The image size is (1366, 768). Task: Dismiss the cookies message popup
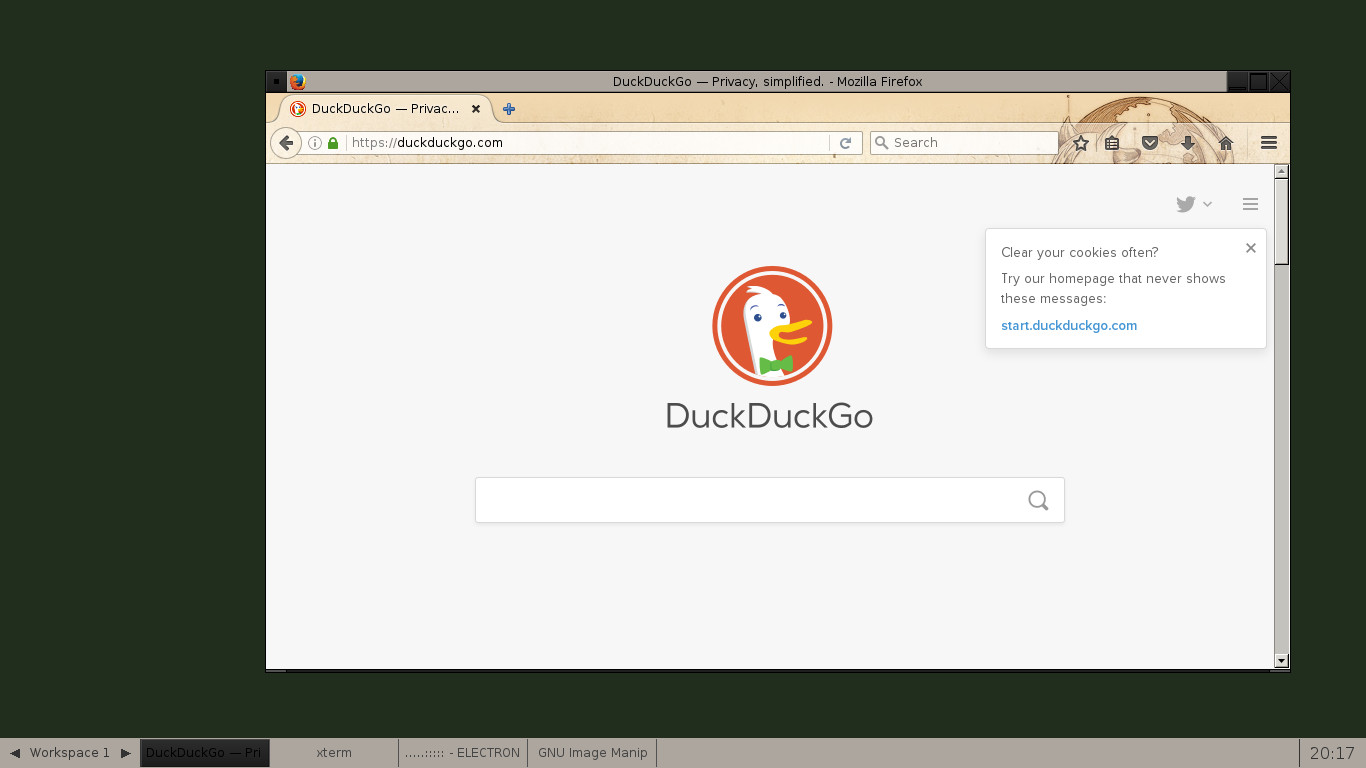tap(1251, 248)
